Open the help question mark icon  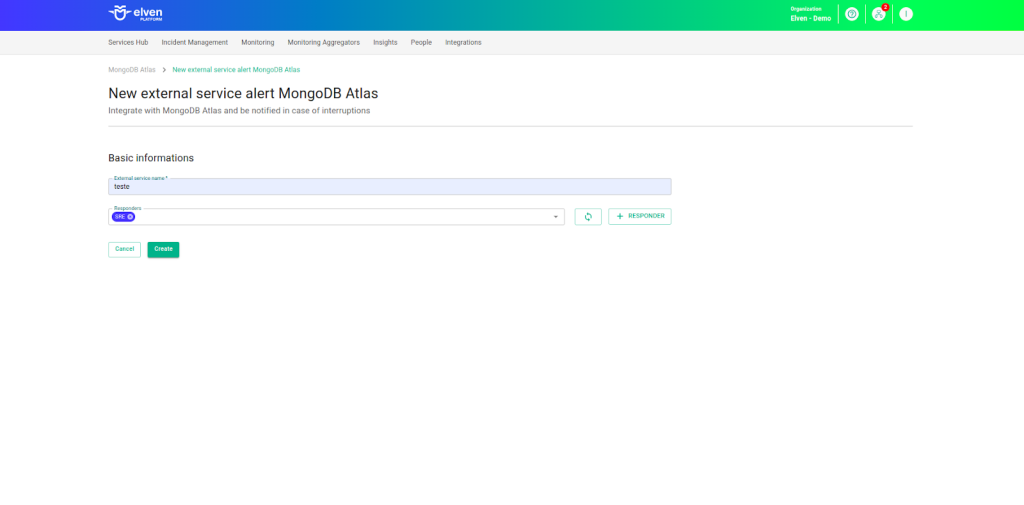(851, 14)
